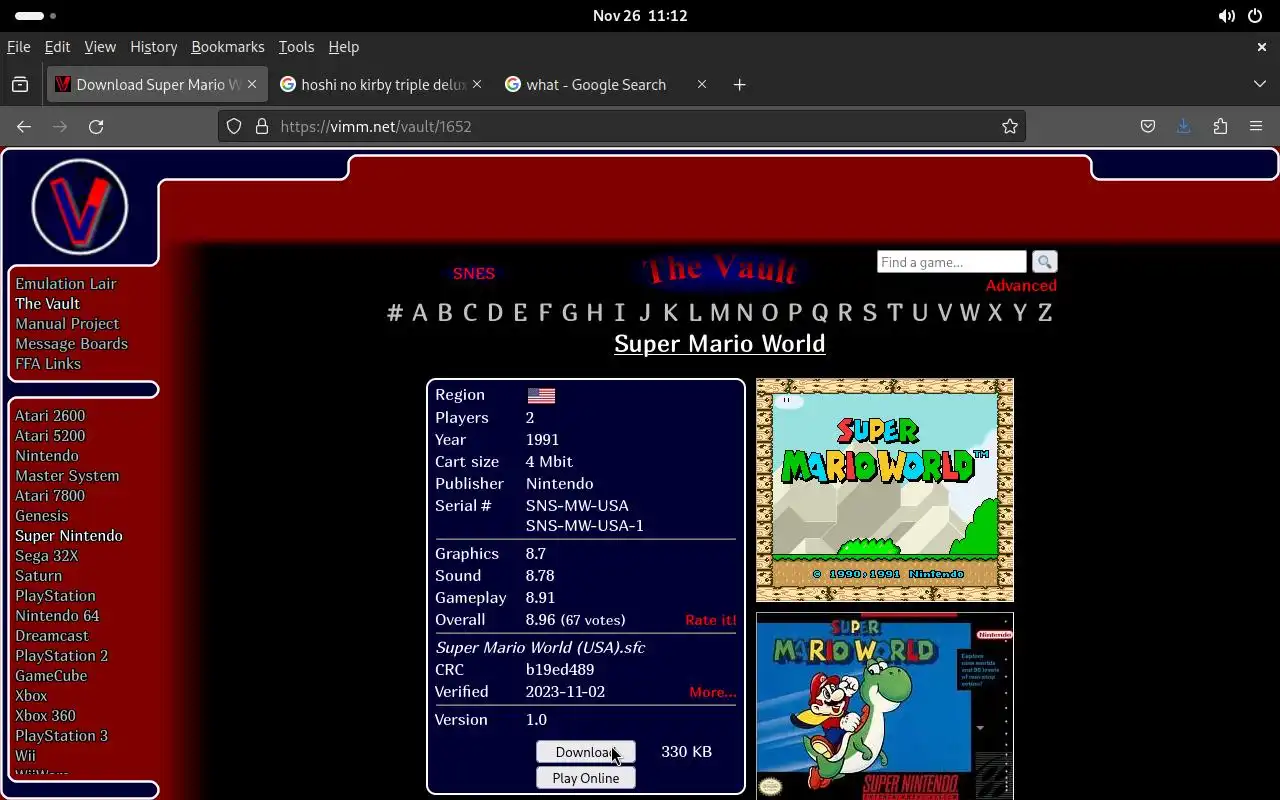
Task: Open the Edit menu
Action: [57, 47]
